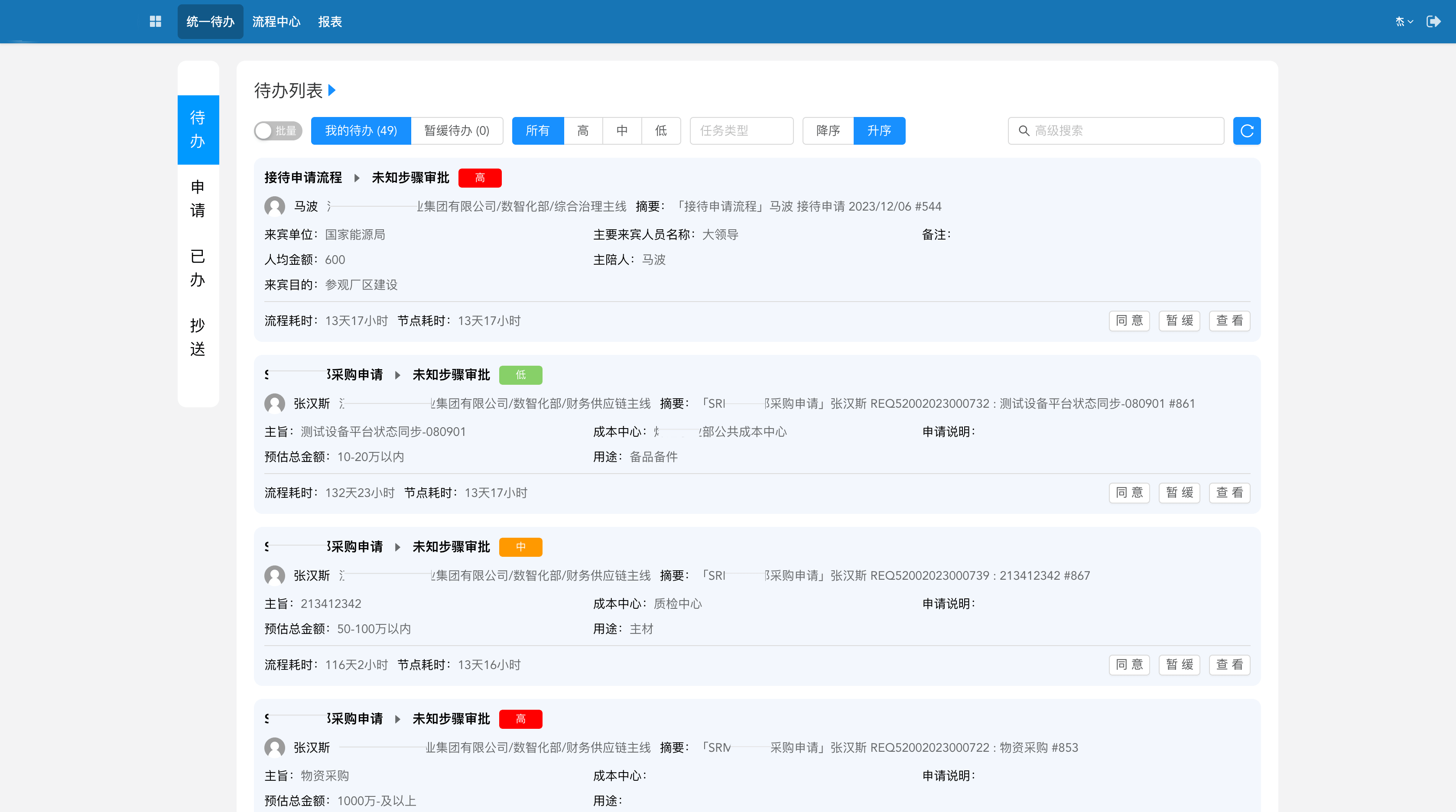The height and width of the screenshot is (812, 1456).
Task: Click 查看 on task #867
Action: 1229,665
